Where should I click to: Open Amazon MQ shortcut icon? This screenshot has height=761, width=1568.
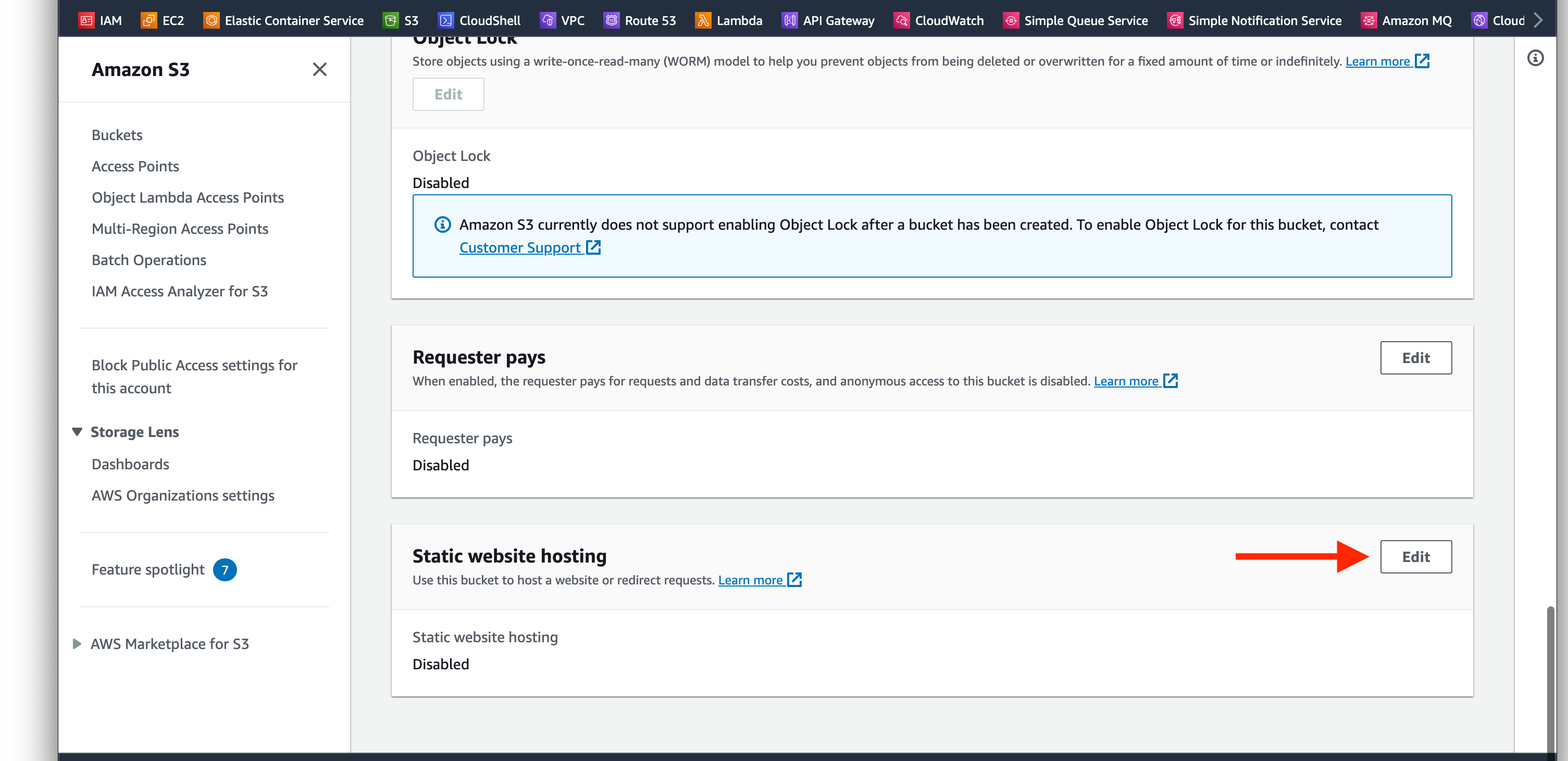tap(1368, 20)
